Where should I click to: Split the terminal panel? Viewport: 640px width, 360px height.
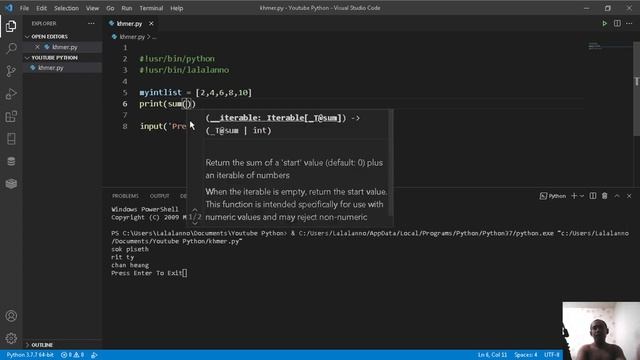[x=593, y=196]
